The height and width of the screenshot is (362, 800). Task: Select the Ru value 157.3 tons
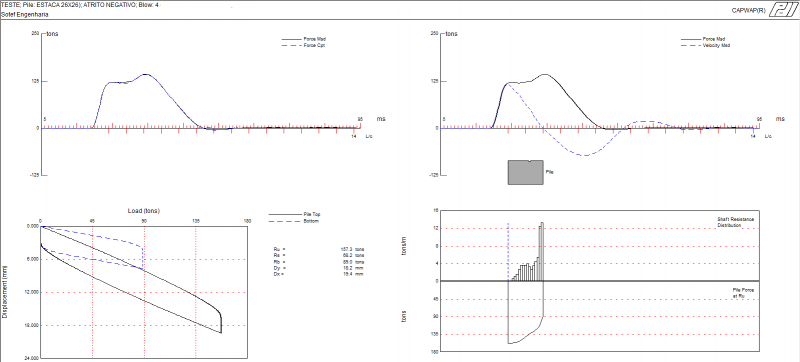click(352, 249)
